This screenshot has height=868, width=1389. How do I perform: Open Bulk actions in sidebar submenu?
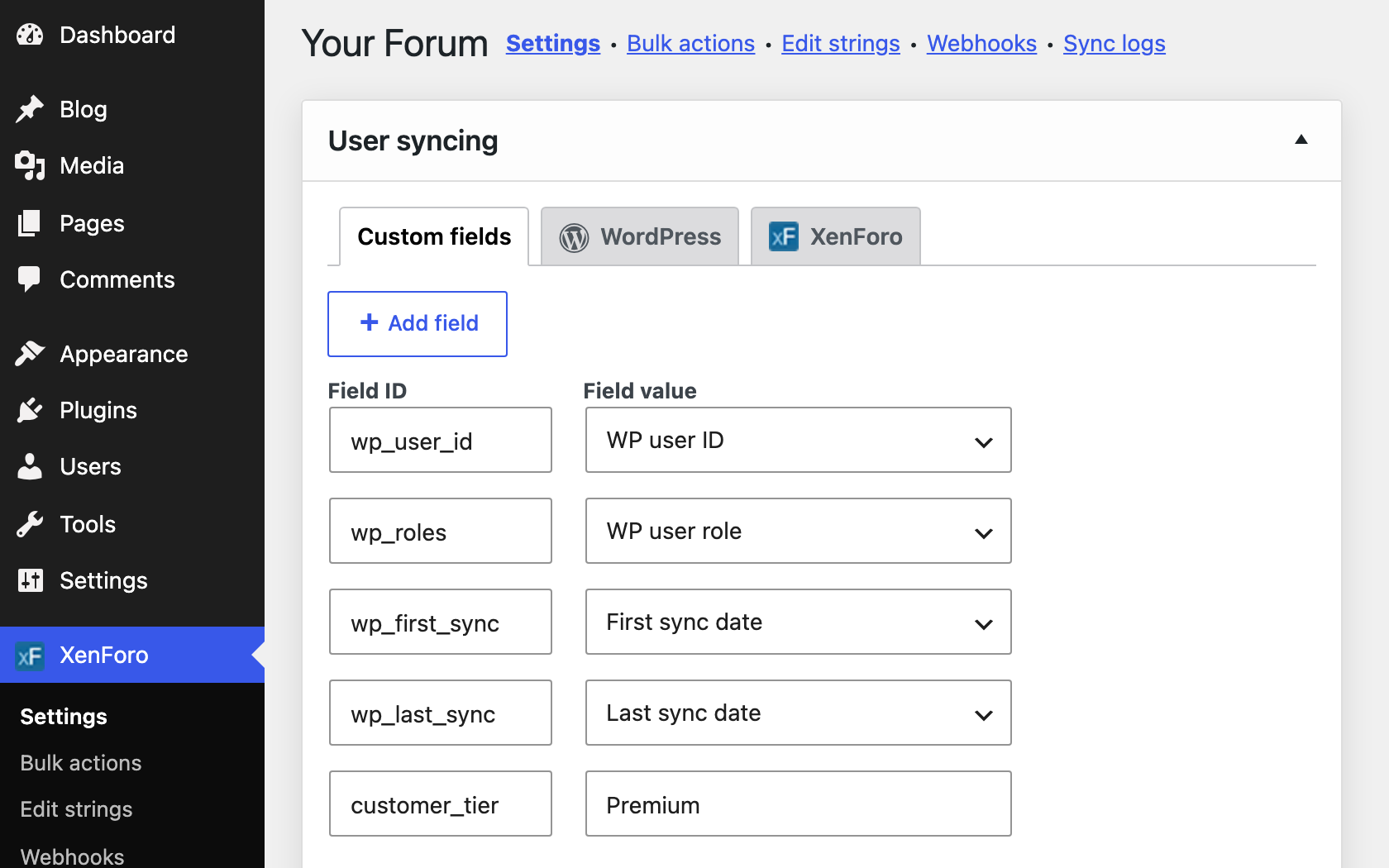81,763
